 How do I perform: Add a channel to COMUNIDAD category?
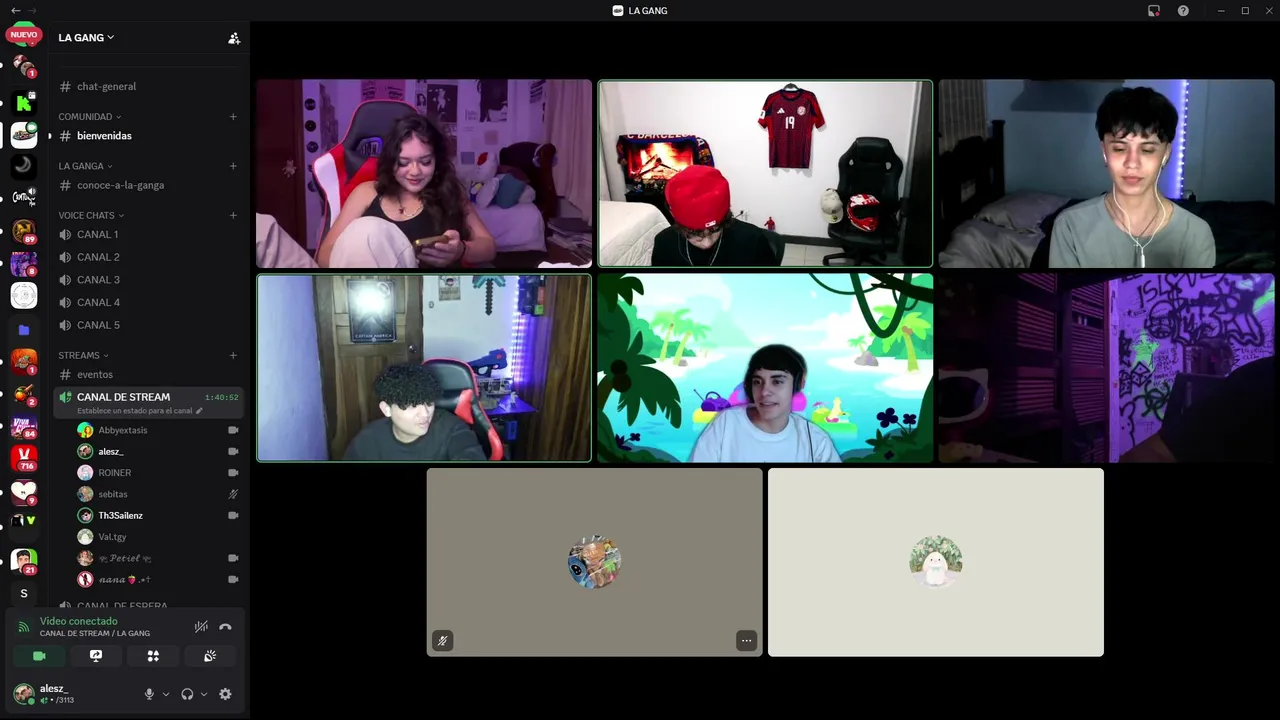coord(233,116)
